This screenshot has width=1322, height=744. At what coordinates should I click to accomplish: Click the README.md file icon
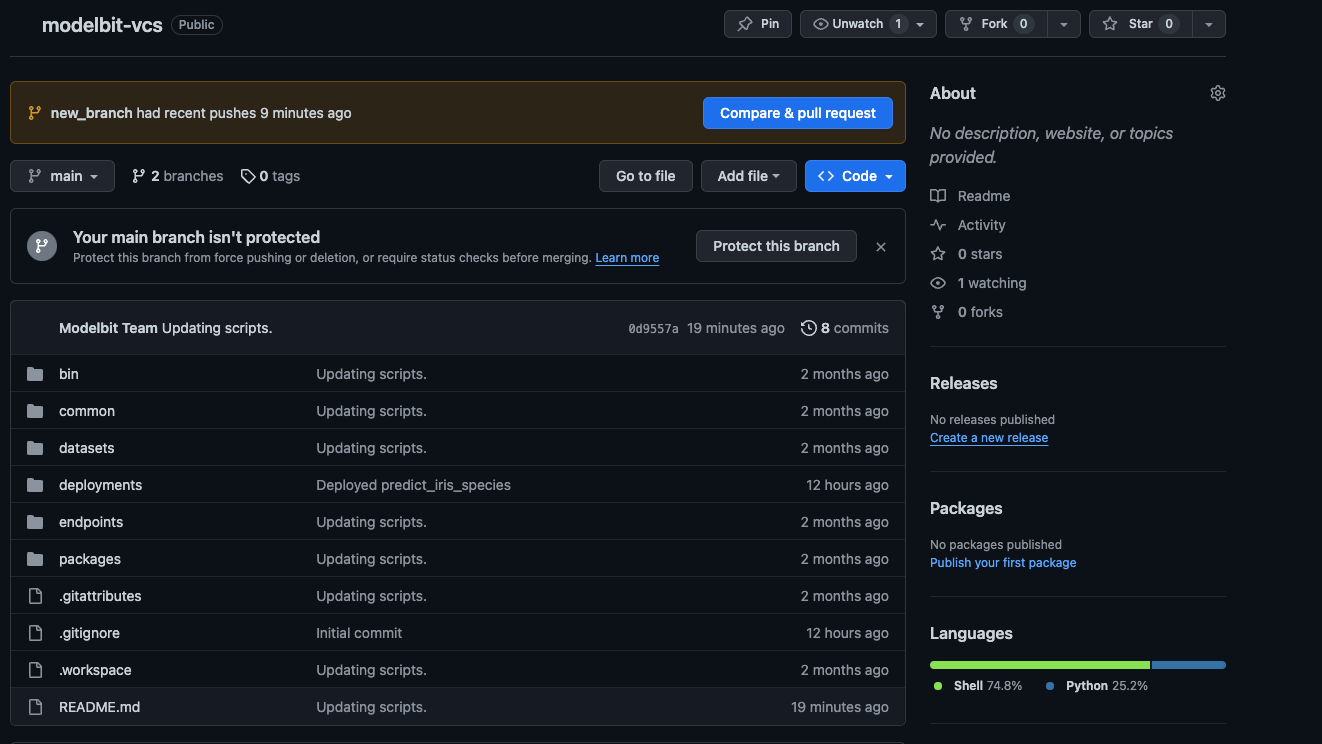(x=36, y=707)
